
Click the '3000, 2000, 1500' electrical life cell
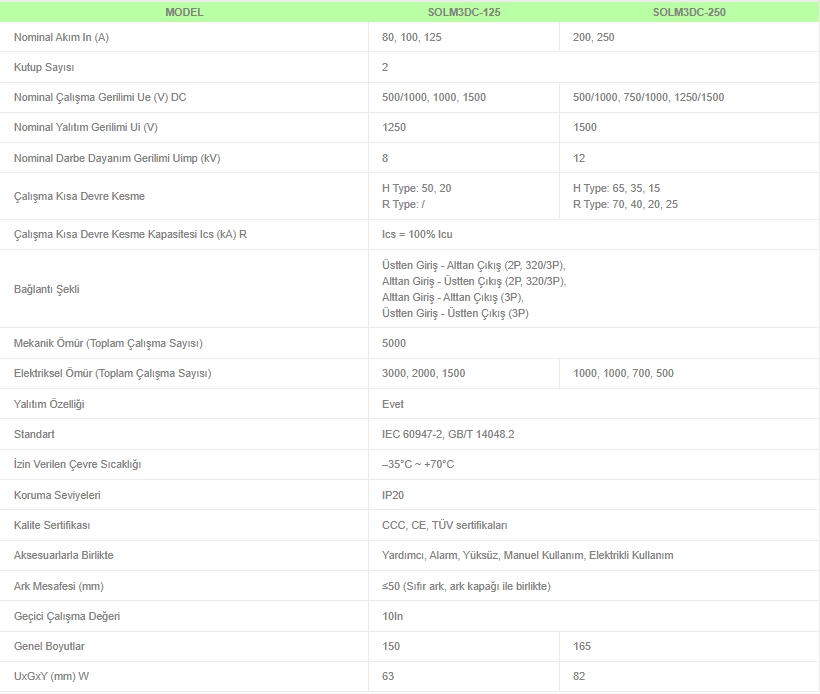(423, 373)
